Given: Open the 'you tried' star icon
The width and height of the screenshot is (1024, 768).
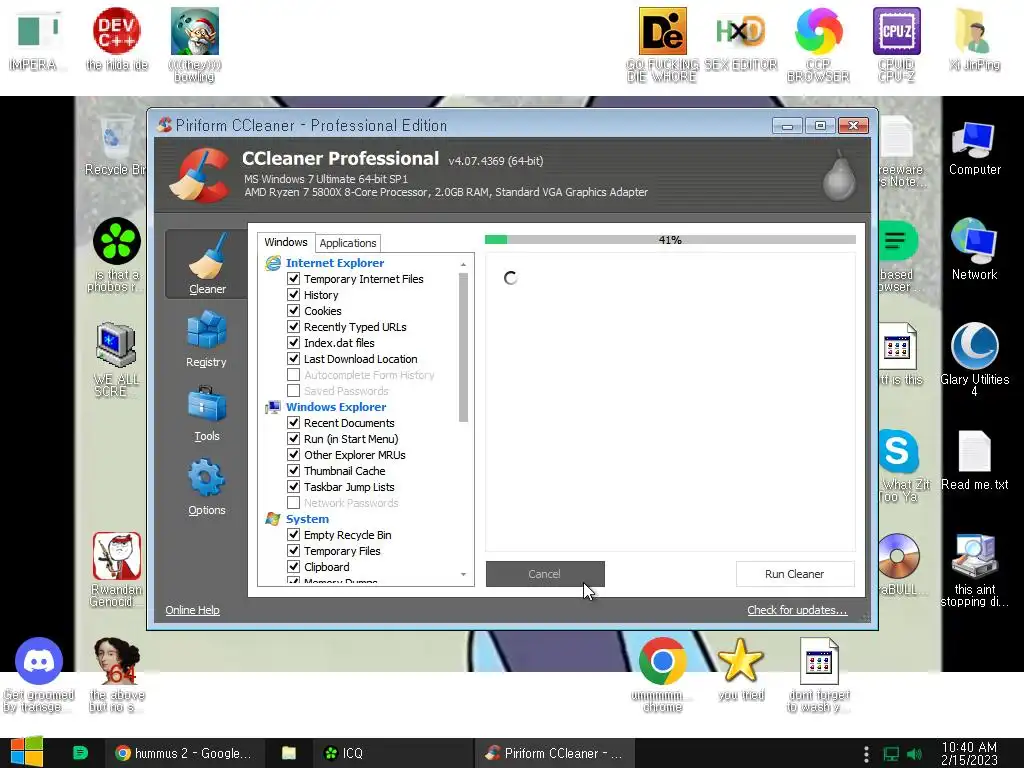Looking at the screenshot, I should pos(741,669).
